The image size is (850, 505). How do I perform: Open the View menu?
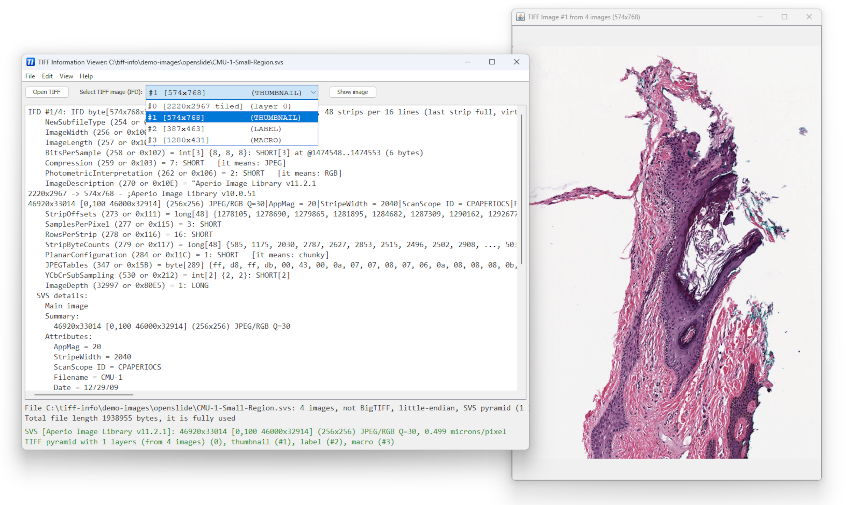66,76
